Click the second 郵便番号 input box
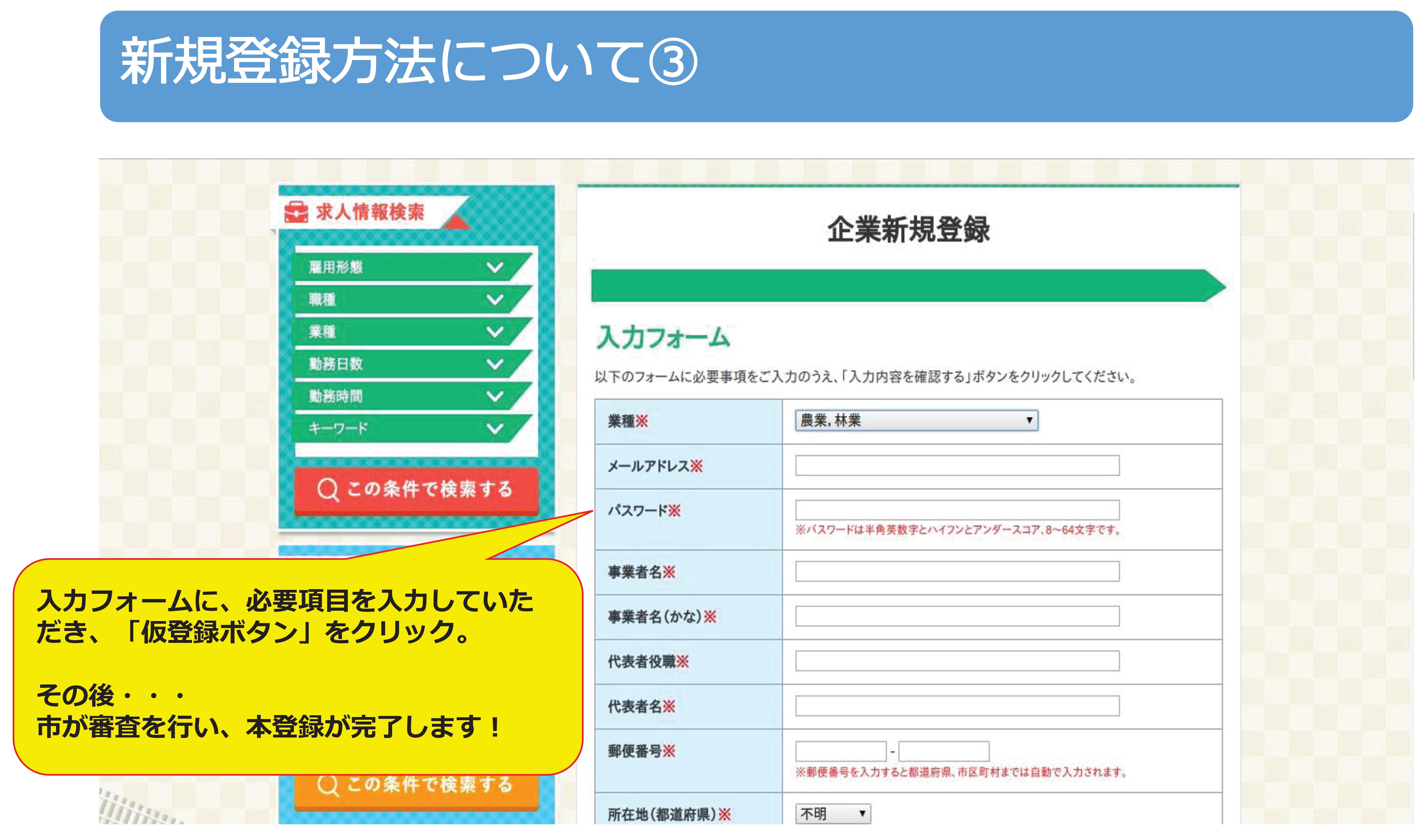 pos(944,752)
